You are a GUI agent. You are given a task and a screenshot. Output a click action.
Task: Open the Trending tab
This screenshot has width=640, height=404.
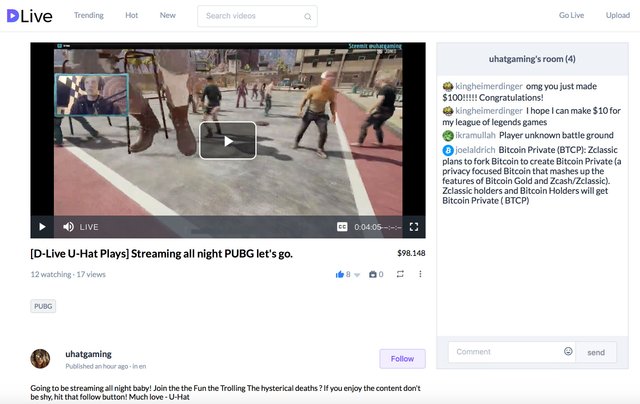tap(88, 15)
